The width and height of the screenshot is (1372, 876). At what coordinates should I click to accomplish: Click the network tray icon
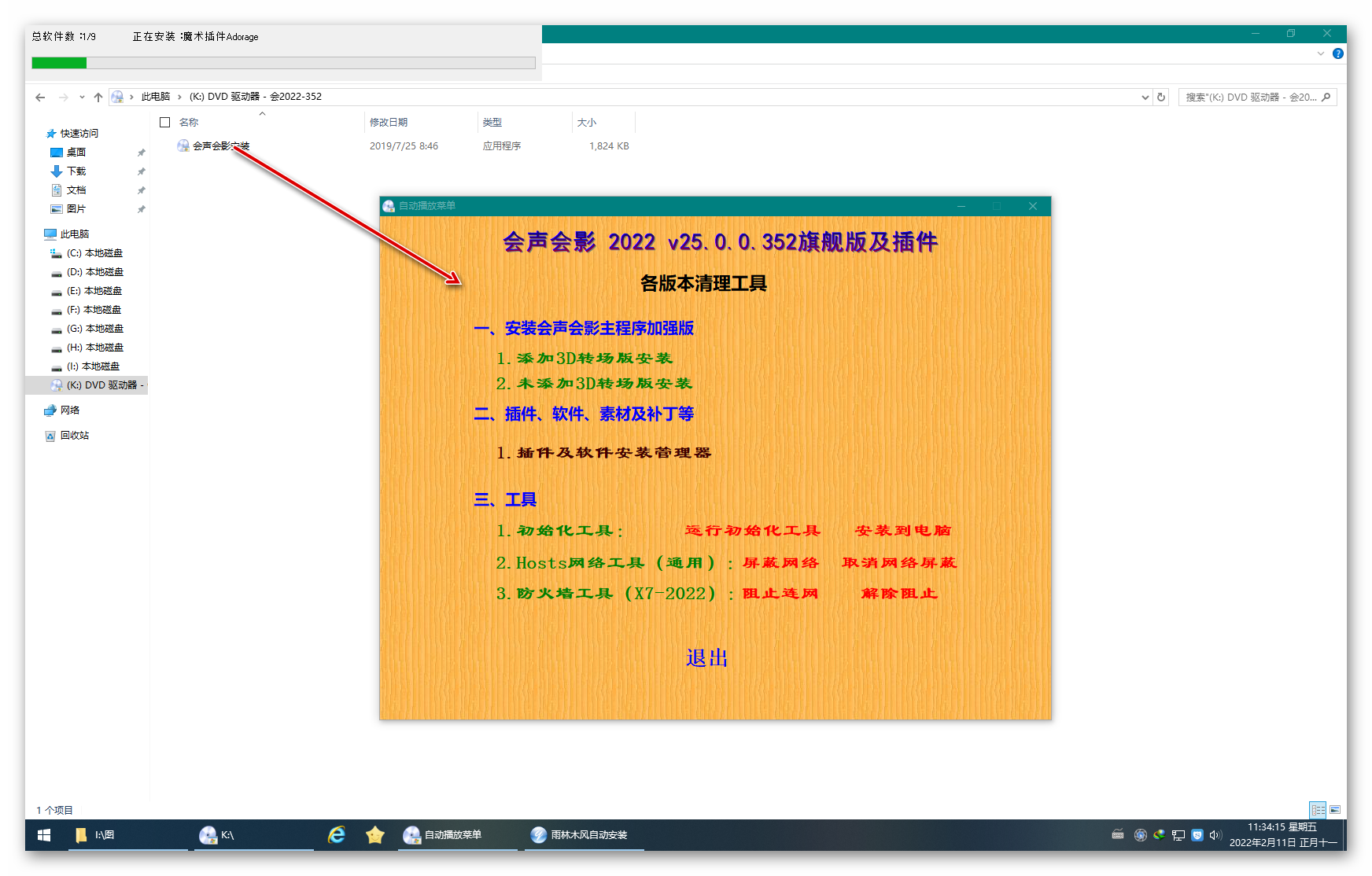tap(1178, 835)
